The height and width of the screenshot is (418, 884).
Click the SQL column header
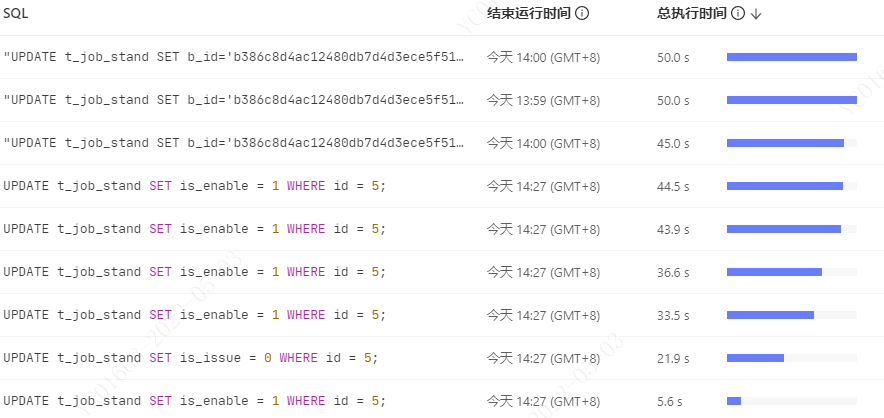click(x=15, y=14)
